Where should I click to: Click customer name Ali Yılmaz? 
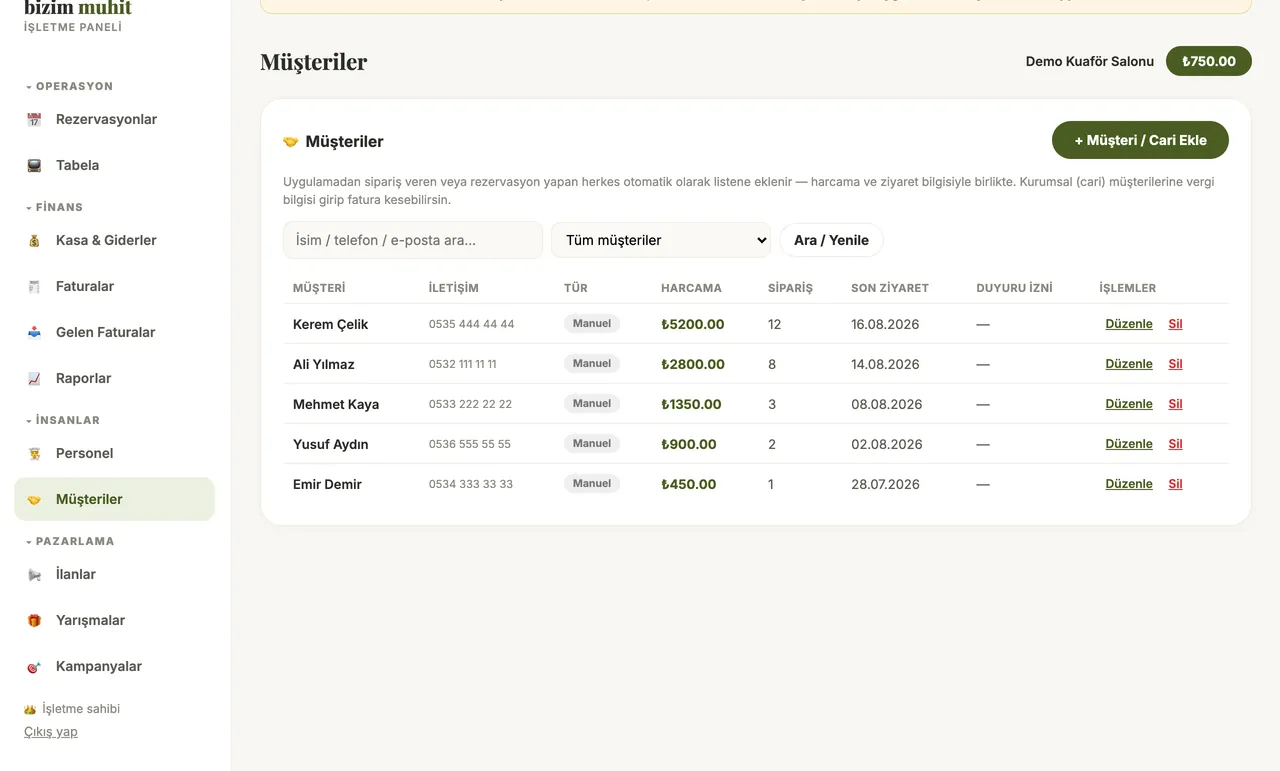pos(324,364)
